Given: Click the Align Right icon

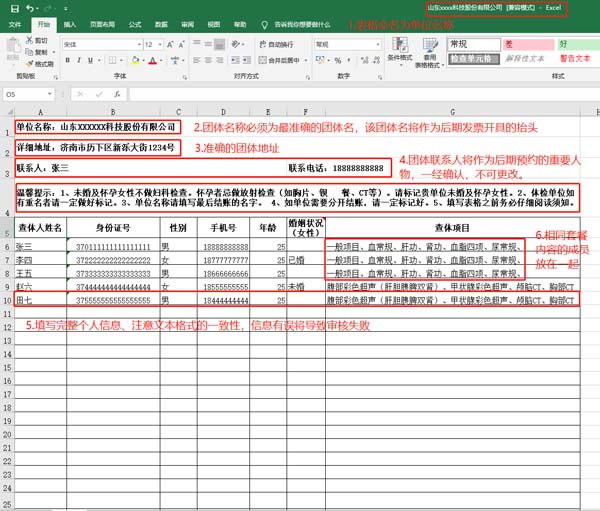Looking at the screenshot, I should (220, 60).
